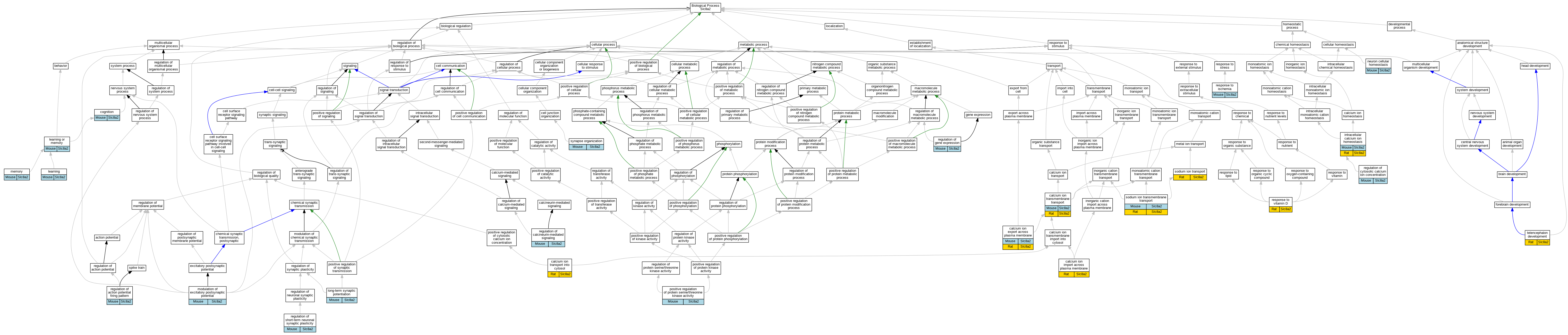1568x335 pixels.
Task: Select the 'macromolecule modification' node
Action: pos(884,115)
